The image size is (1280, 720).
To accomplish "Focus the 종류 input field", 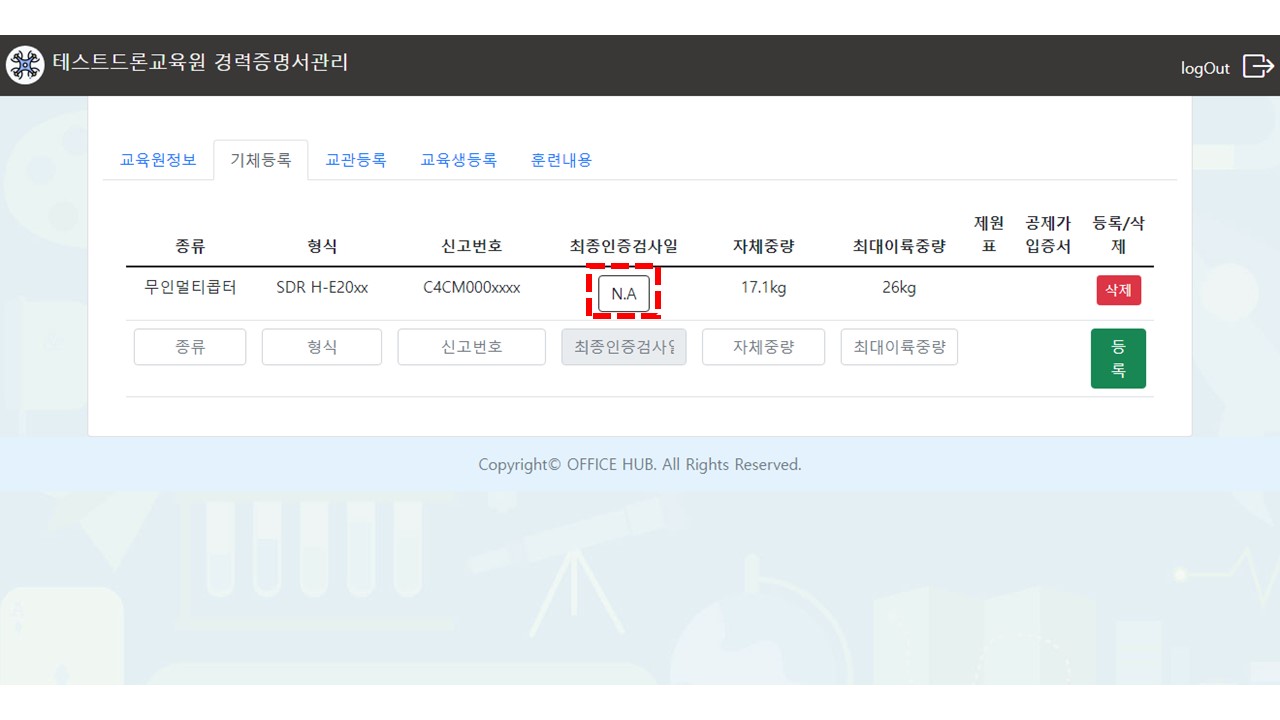I will click(x=190, y=347).
